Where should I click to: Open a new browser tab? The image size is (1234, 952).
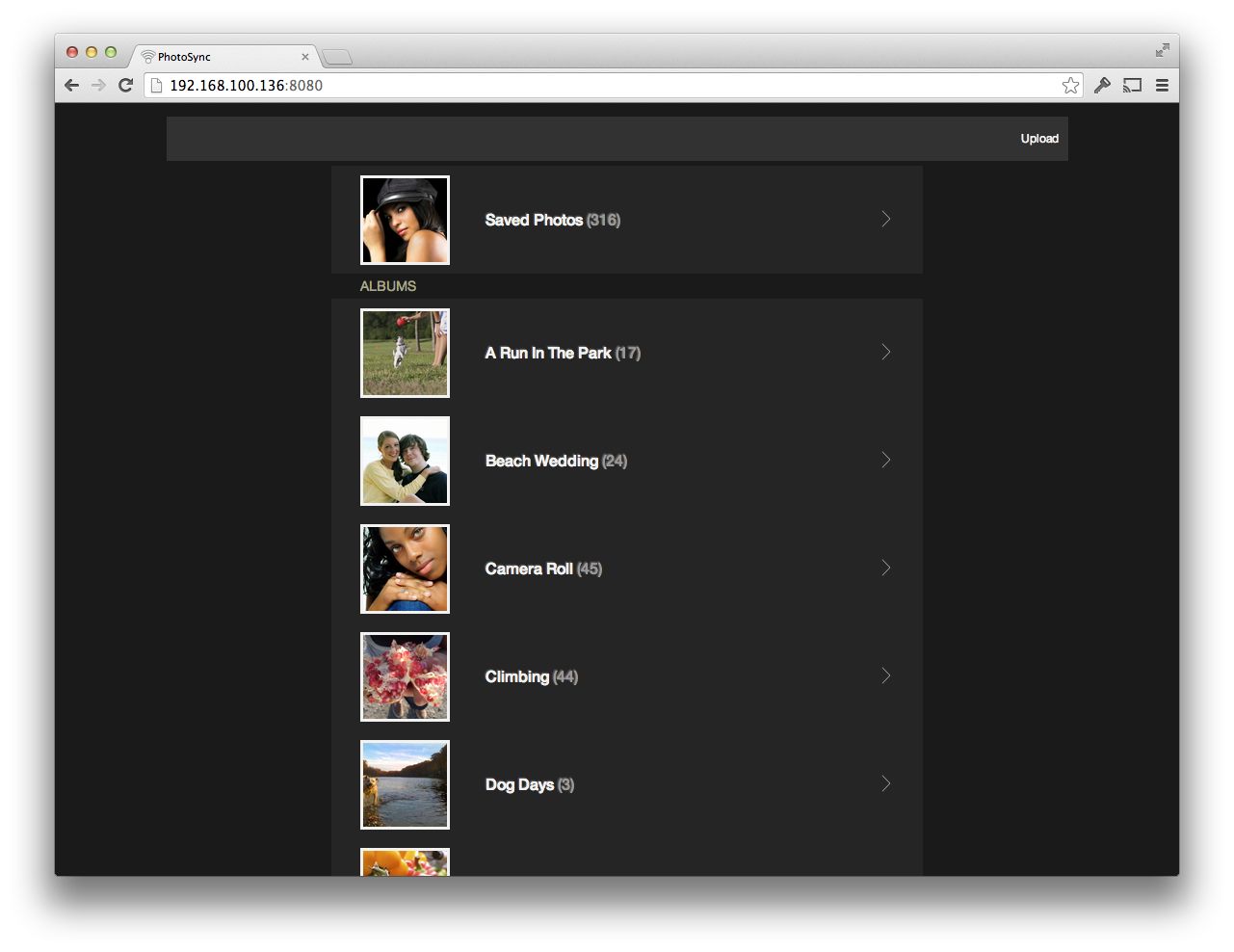(x=336, y=58)
